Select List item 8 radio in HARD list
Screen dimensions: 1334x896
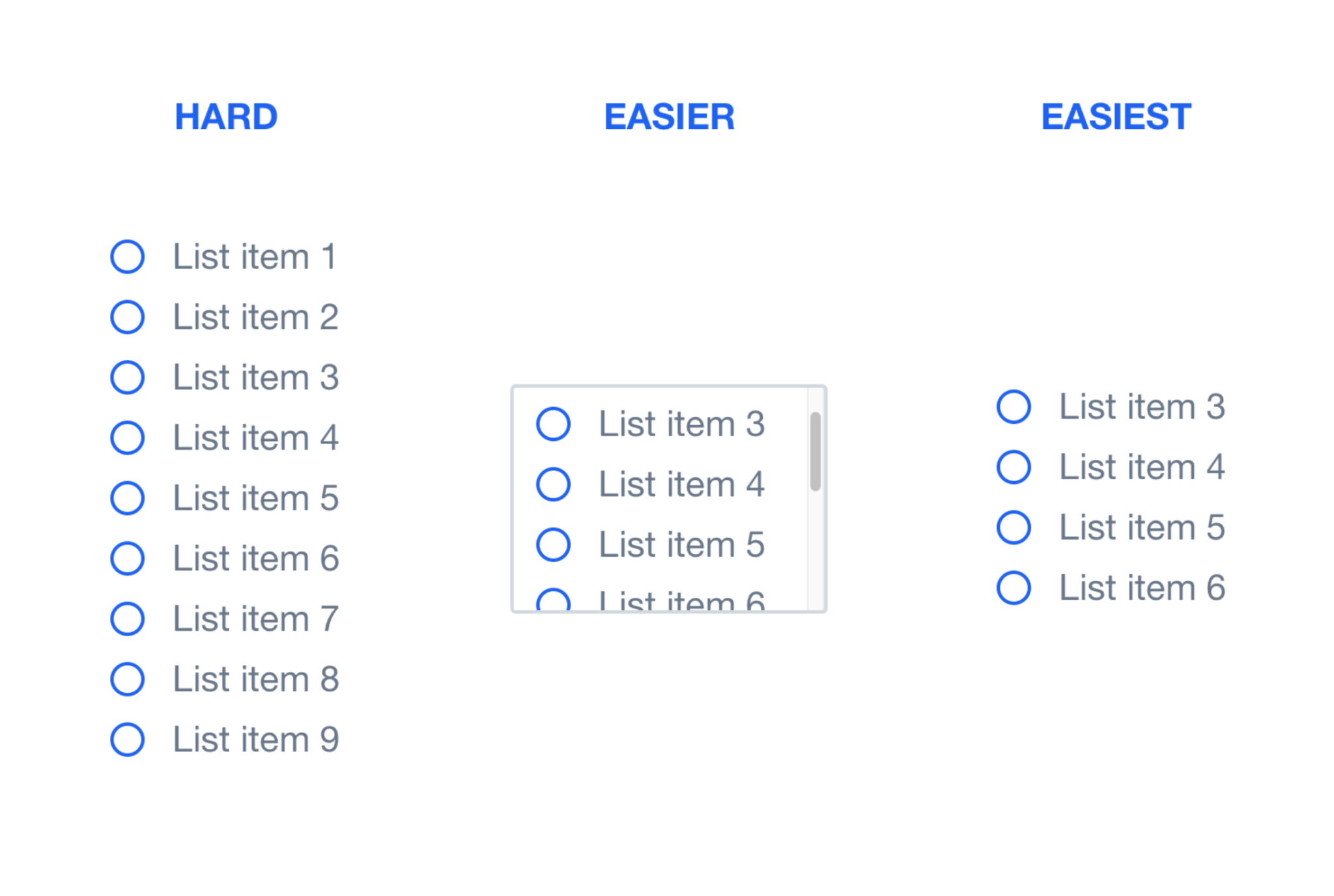127,679
